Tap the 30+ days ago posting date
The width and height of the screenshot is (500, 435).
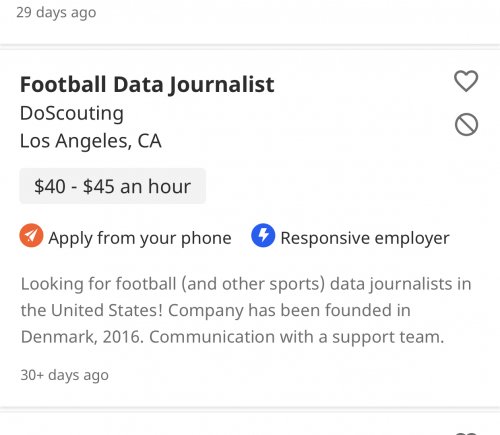click(64, 375)
